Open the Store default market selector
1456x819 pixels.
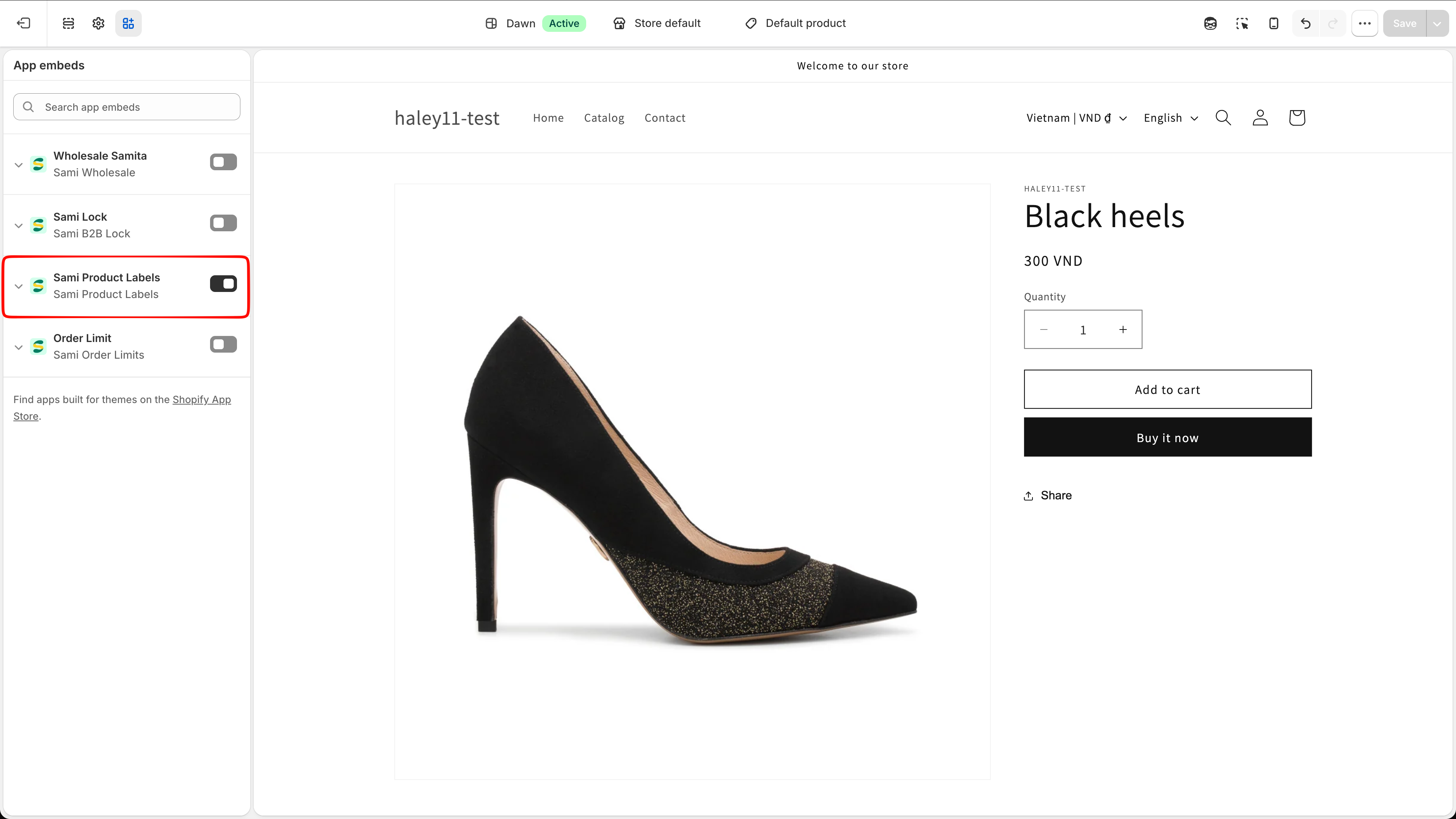[657, 23]
